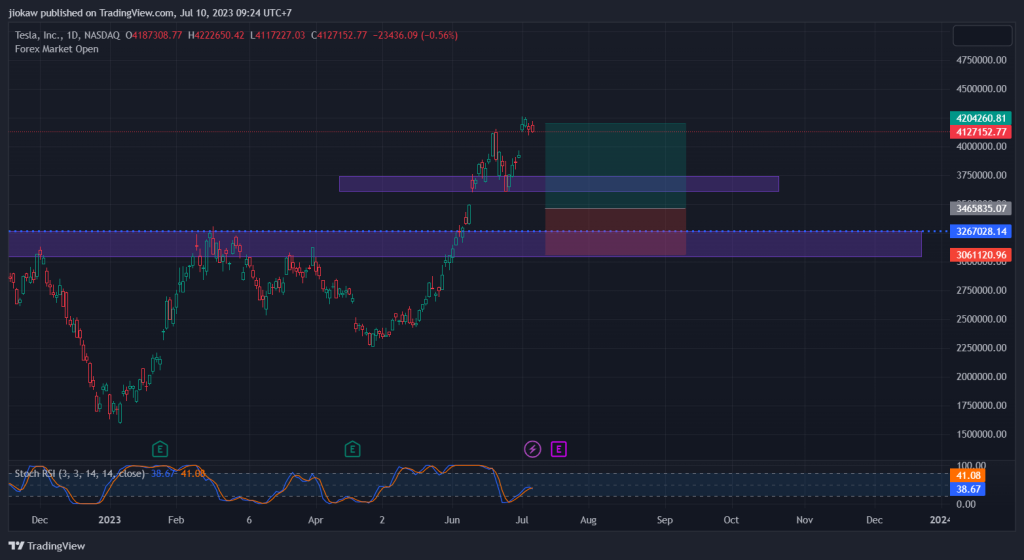The width and height of the screenshot is (1024, 560).
Task: Select the wide lower purple zone rectangle
Action: pyautogui.click(x=464, y=244)
